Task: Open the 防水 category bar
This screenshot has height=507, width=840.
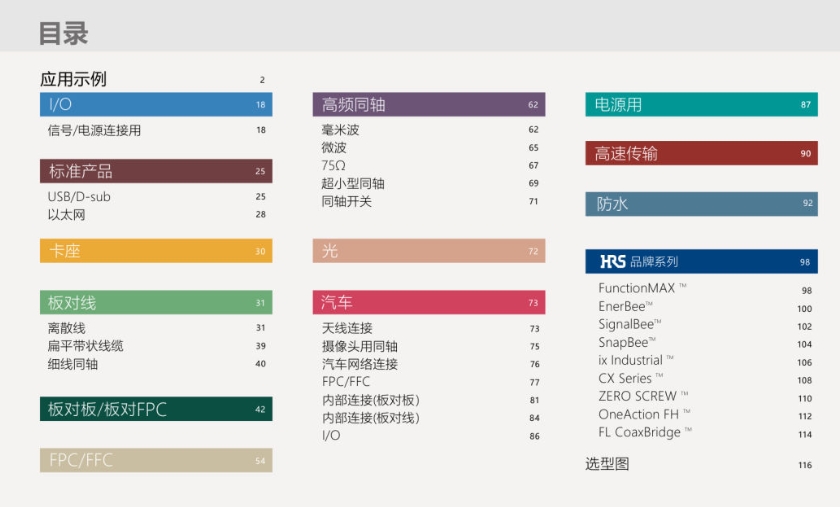Action: [x=701, y=204]
